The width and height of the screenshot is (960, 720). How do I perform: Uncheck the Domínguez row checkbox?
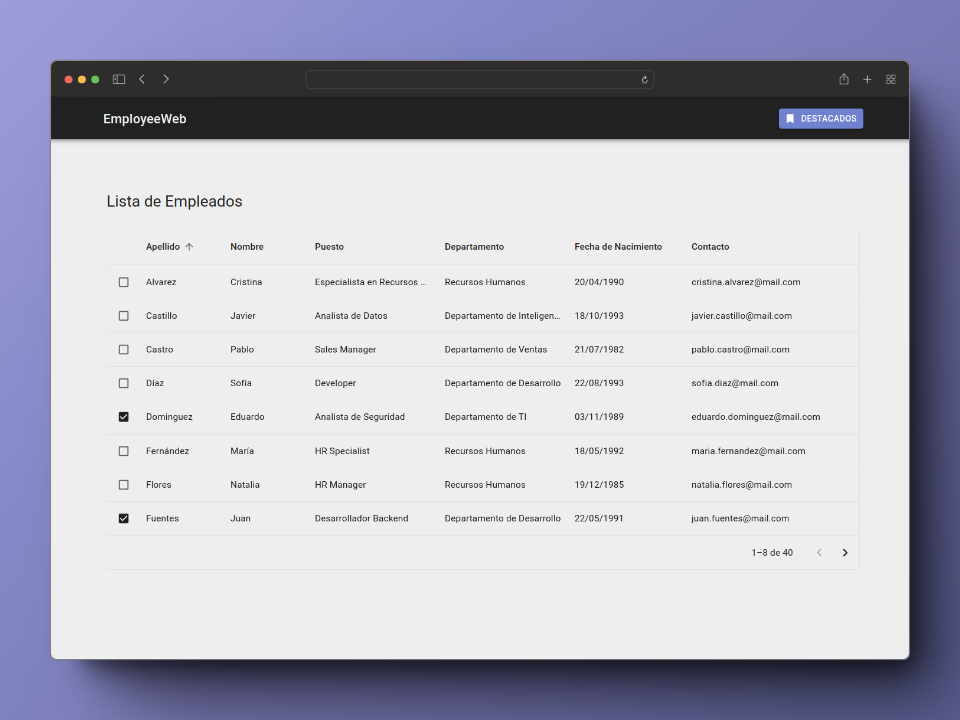pos(124,417)
